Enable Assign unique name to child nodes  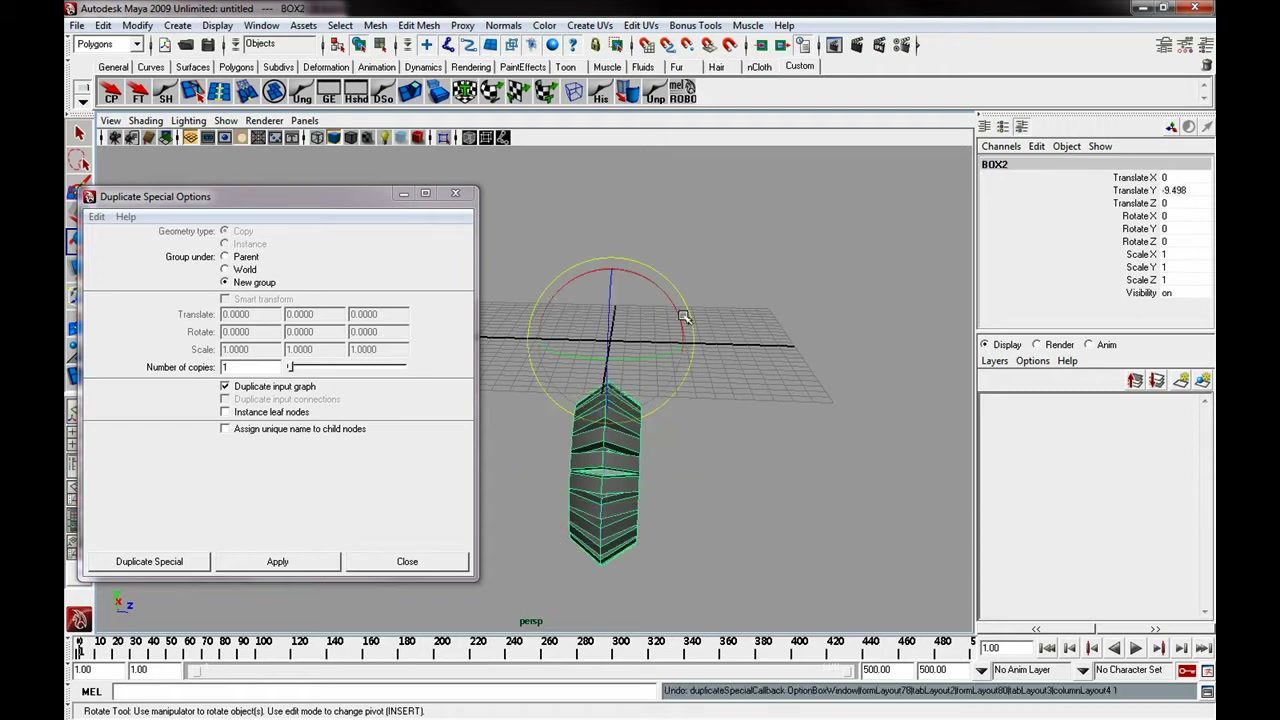(x=225, y=429)
